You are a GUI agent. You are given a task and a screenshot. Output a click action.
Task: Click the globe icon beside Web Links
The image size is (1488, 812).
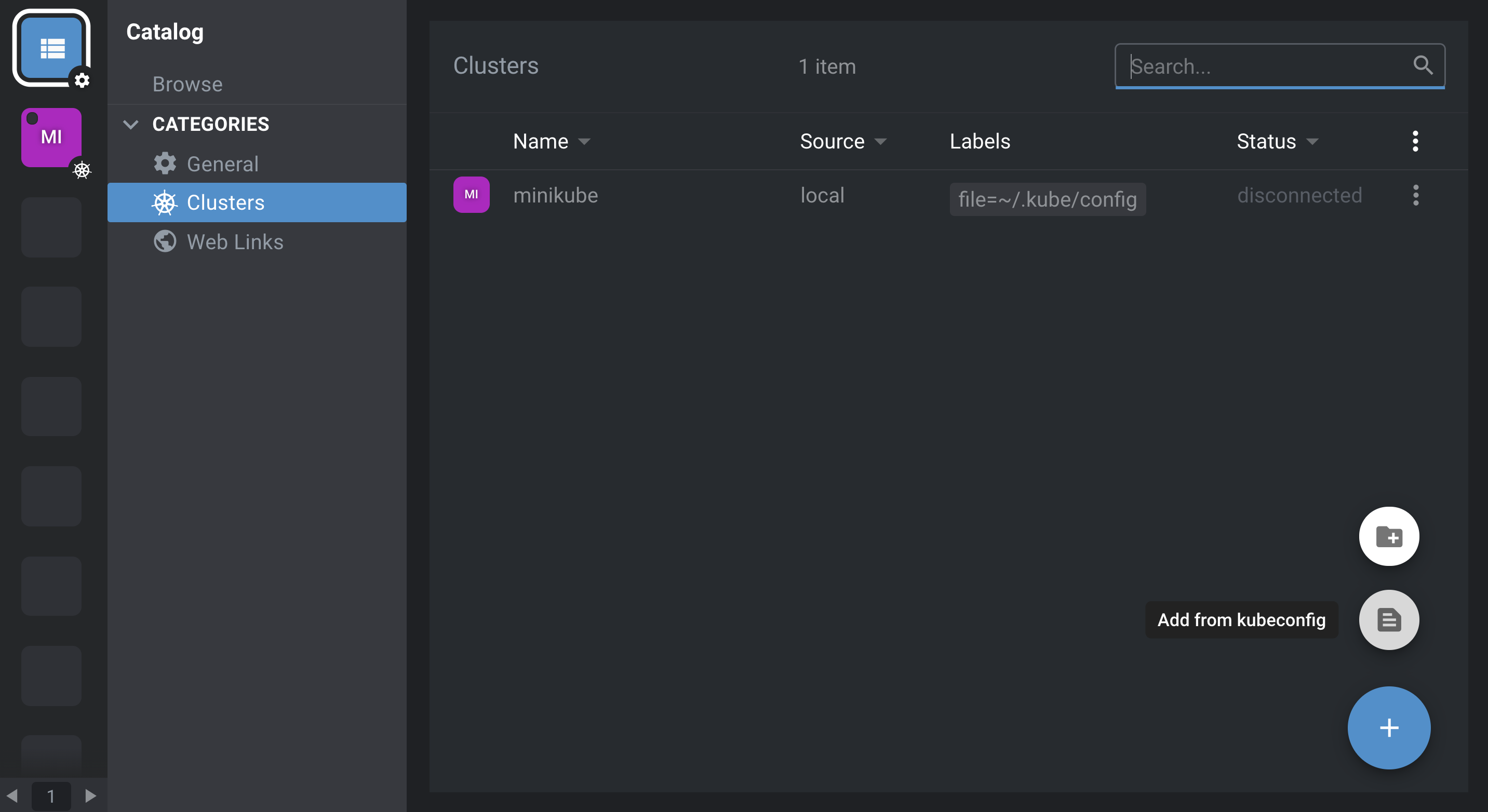point(164,241)
